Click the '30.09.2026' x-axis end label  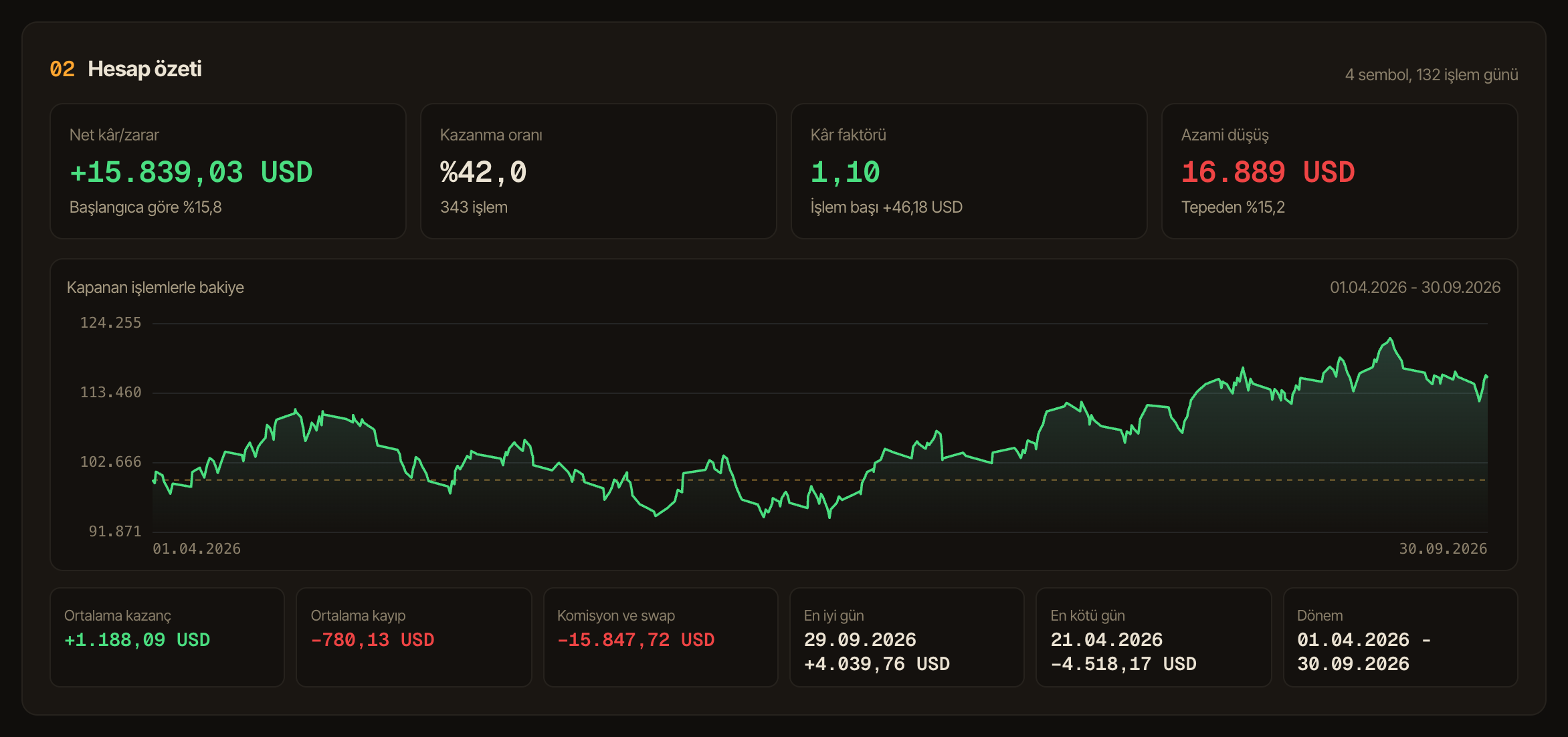pyautogui.click(x=1443, y=549)
